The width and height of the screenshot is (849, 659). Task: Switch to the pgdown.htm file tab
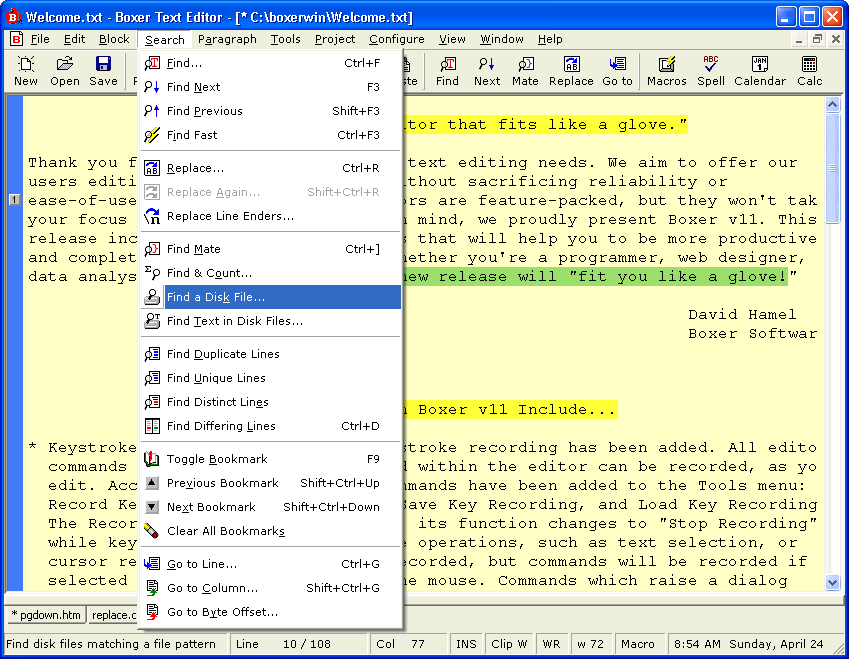tap(46, 615)
